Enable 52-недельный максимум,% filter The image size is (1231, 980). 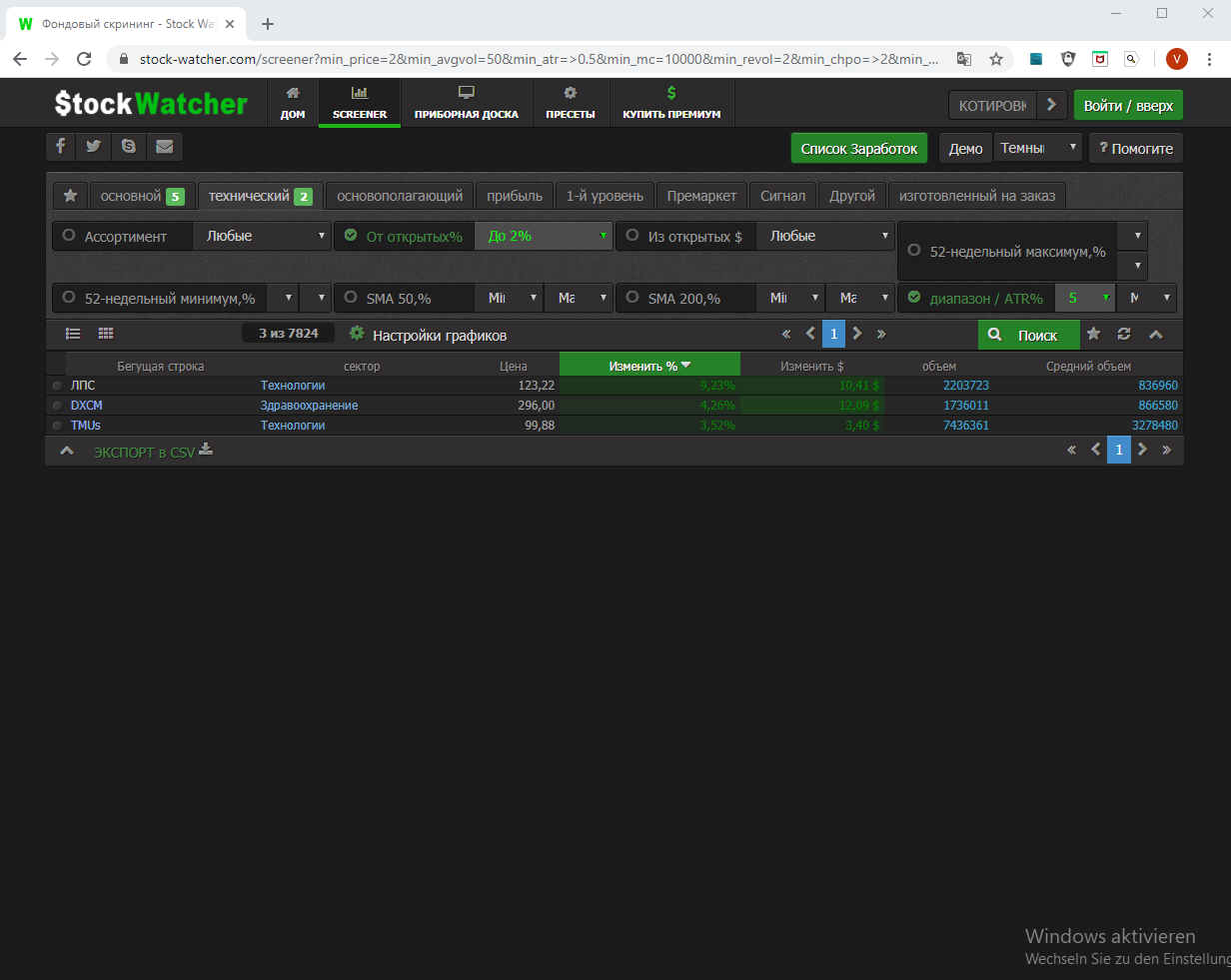tap(914, 252)
